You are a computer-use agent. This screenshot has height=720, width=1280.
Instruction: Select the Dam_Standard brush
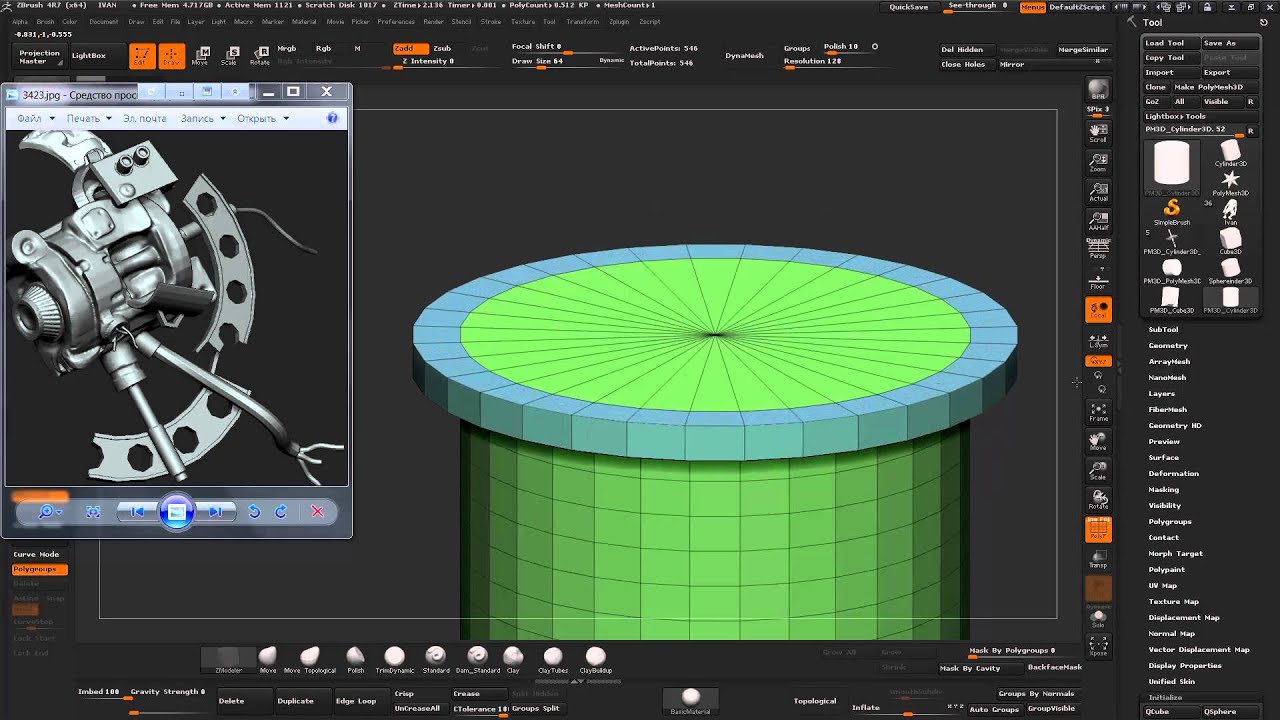pos(477,659)
